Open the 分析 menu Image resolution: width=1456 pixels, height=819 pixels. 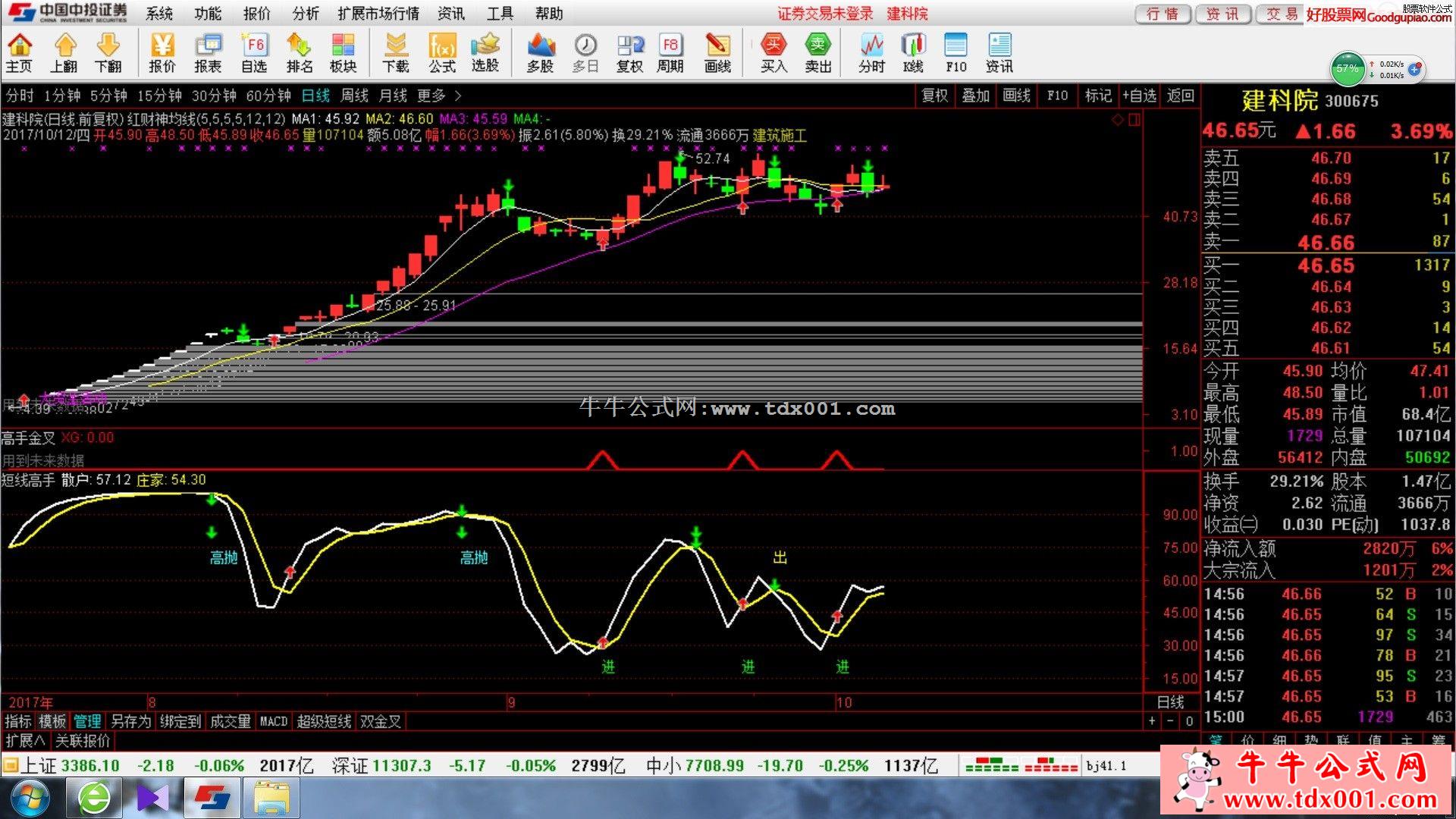click(x=306, y=14)
